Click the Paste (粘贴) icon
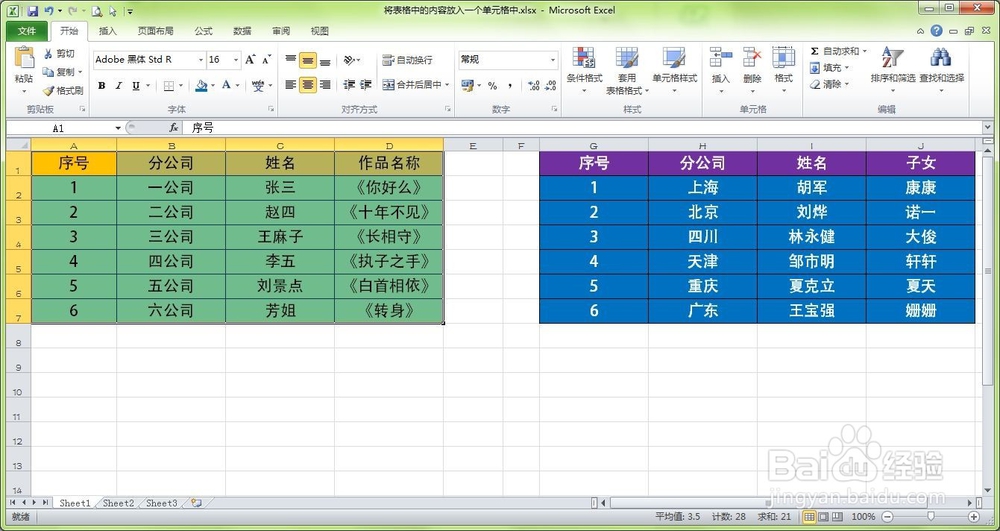This screenshot has height=531, width=1000. [24, 59]
